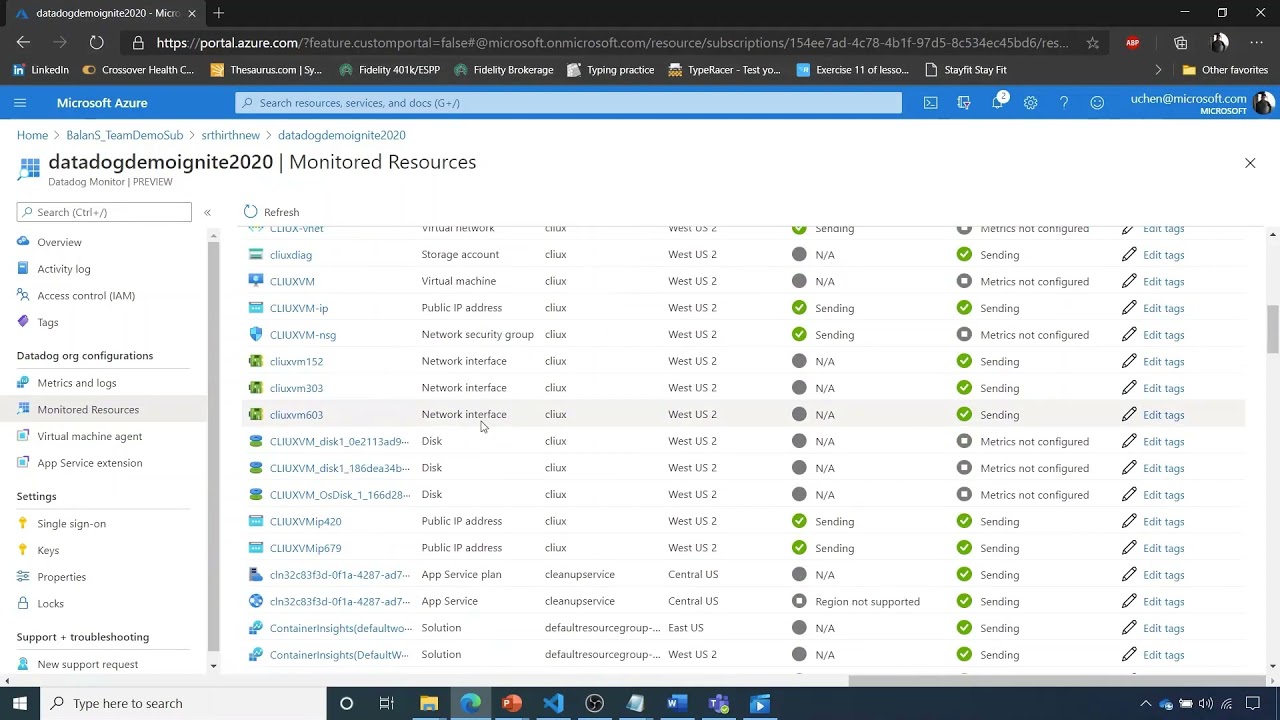
Task: Click the CLIUXVM virtual machine icon
Action: 256,281
